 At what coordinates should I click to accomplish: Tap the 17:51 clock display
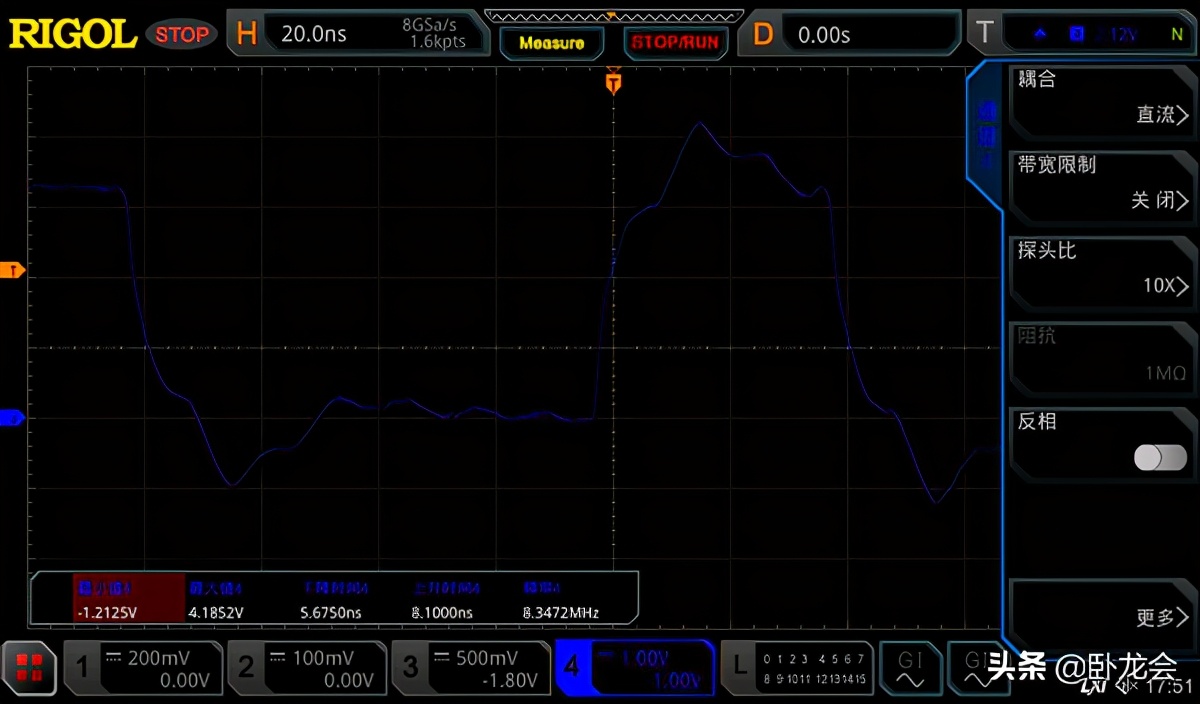coord(1168,686)
